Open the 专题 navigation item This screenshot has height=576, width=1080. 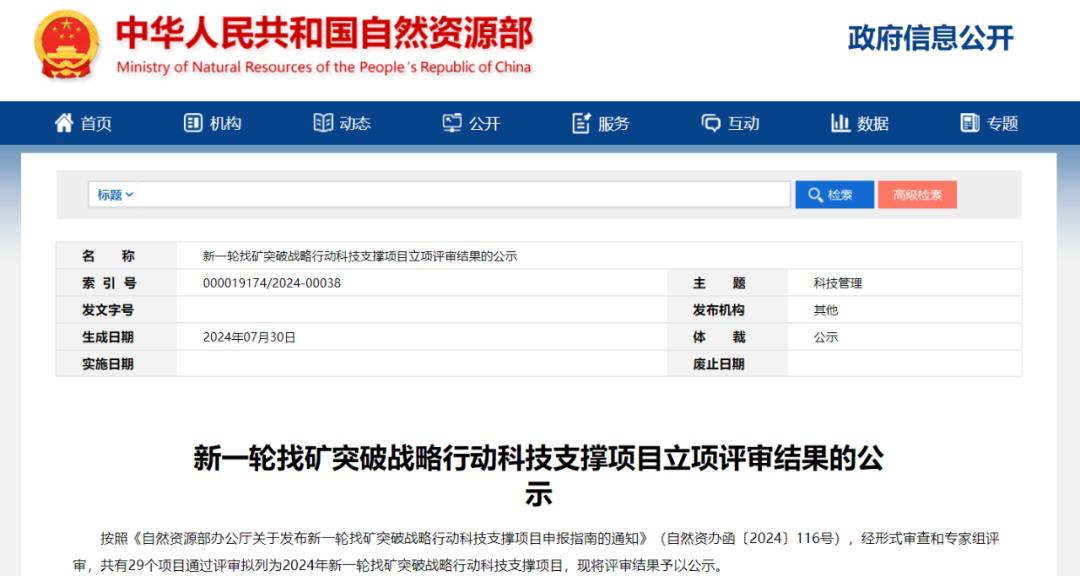pyautogui.click(x=989, y=123)
